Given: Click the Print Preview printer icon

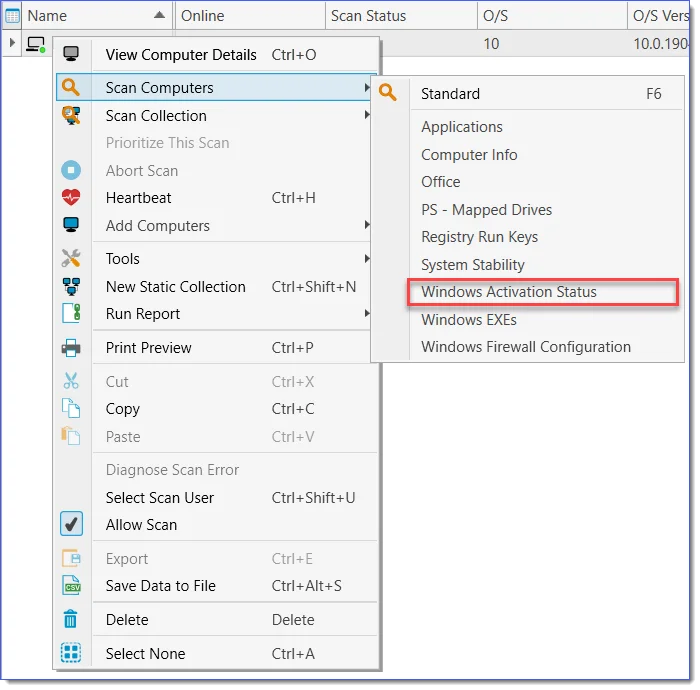Looking at the screenshot, I should (71, 348).
